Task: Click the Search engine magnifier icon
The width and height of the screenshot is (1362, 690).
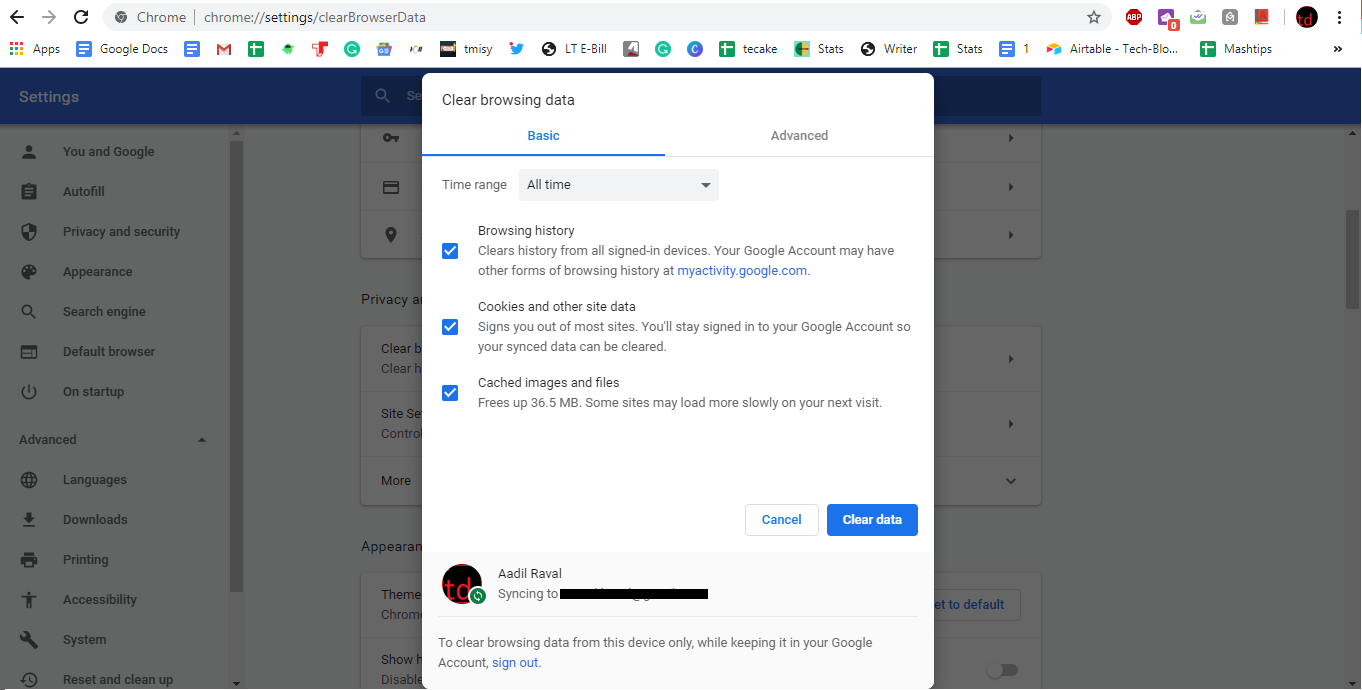Action: [x=29, y=311]
